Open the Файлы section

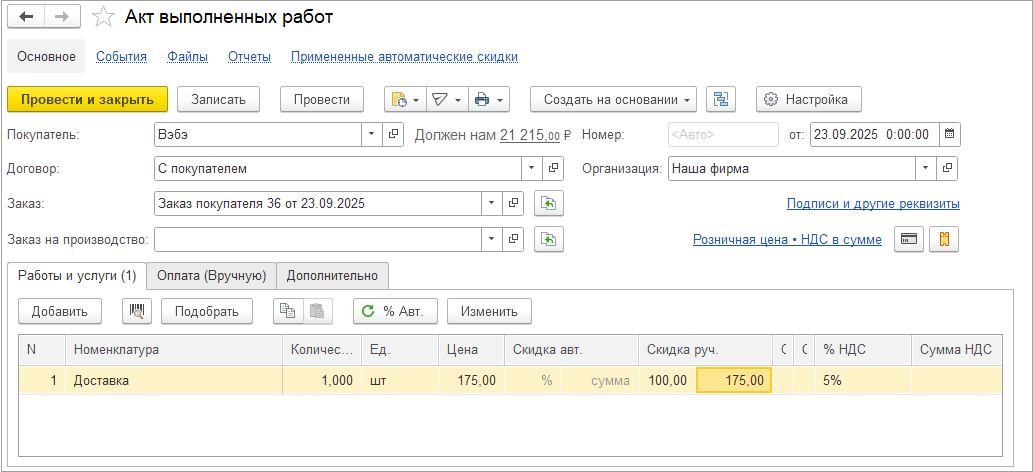[188, 57]
